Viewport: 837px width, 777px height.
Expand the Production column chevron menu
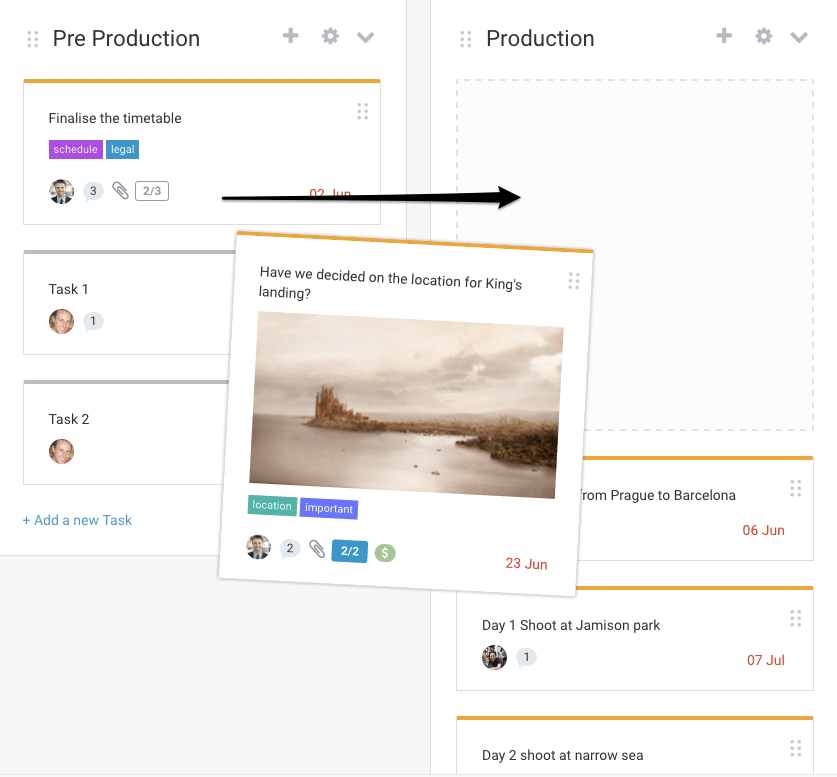[799, 38]
